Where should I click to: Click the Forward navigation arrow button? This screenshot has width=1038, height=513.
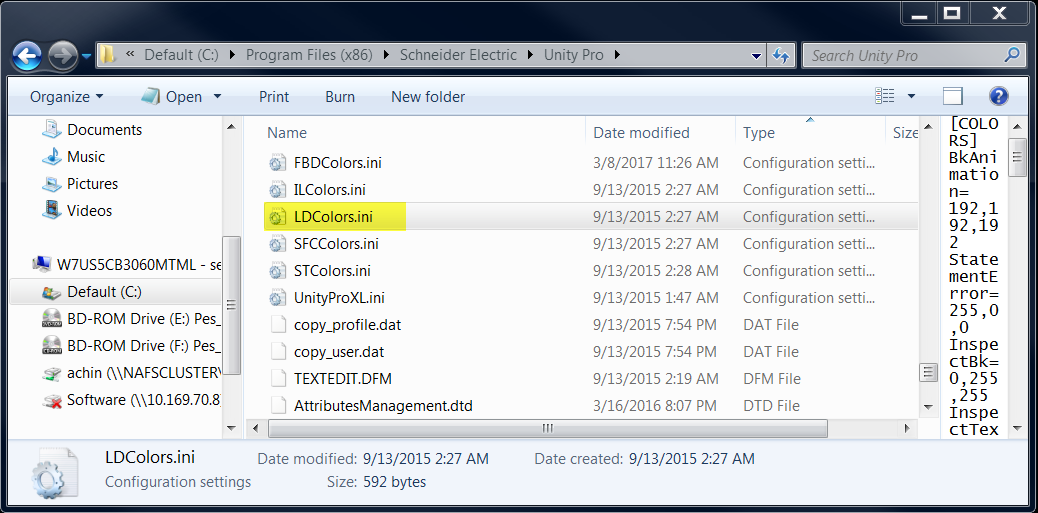click(63, 56)
